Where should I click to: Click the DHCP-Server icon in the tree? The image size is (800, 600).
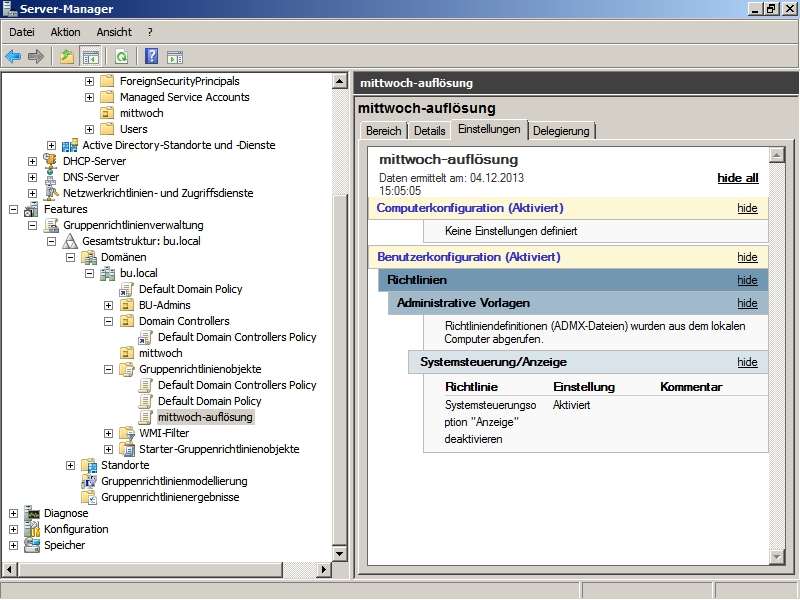[x=51, y=161]
